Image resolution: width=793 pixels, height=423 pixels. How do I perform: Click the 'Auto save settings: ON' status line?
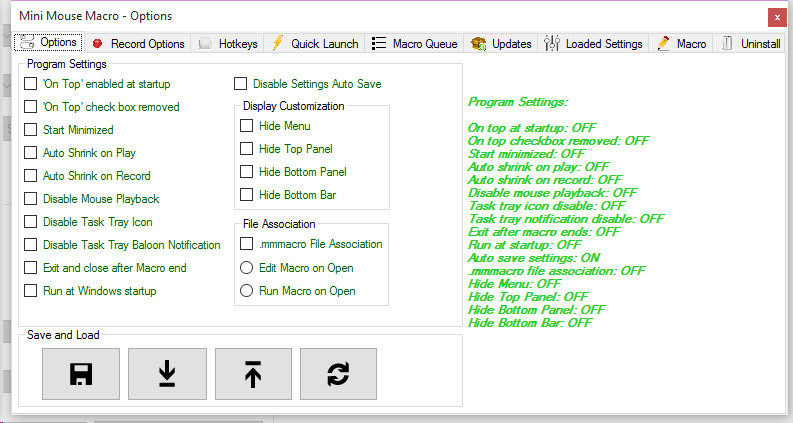[x=534, y=258]
